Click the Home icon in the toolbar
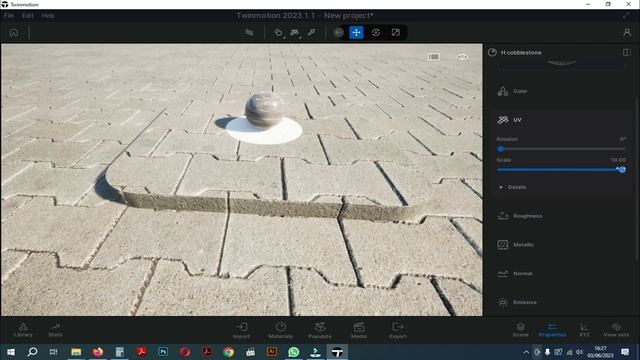This screenshot has height=360, width=640. tap(13, 32)
